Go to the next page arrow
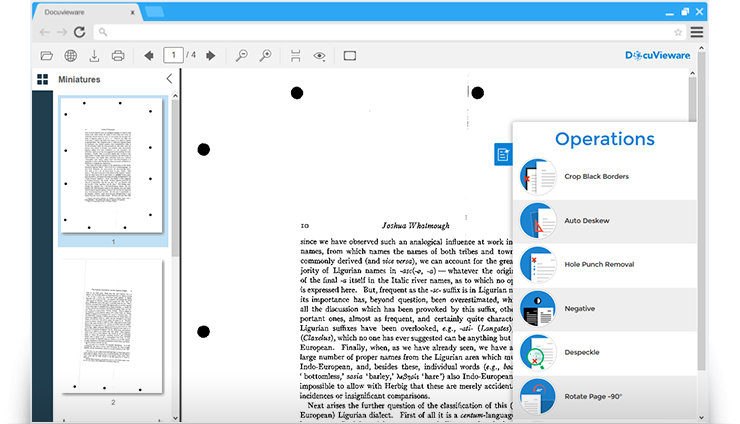 coord(211,56)
